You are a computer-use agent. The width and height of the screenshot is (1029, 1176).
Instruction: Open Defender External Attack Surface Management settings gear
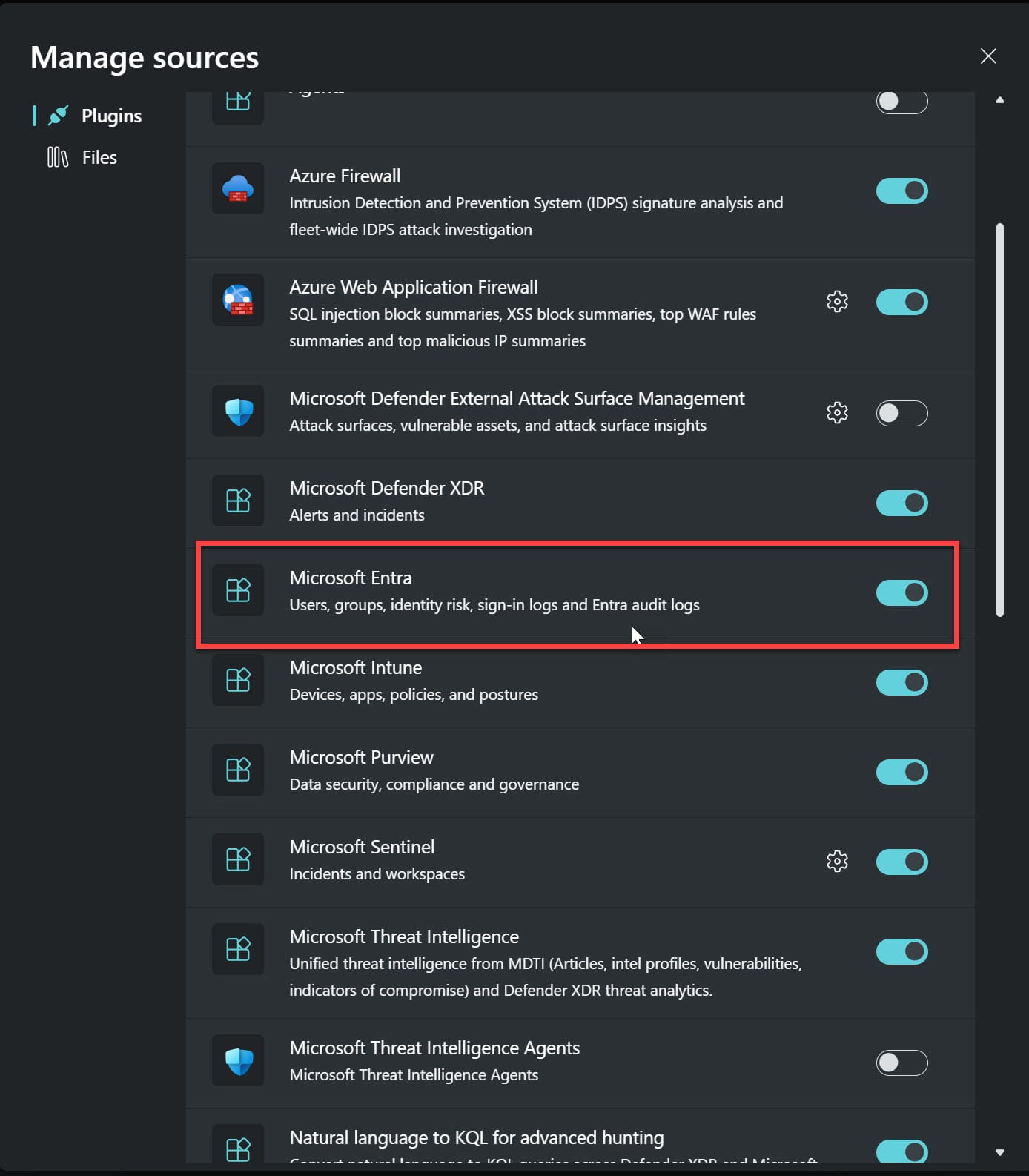click(x=837, y=413)
